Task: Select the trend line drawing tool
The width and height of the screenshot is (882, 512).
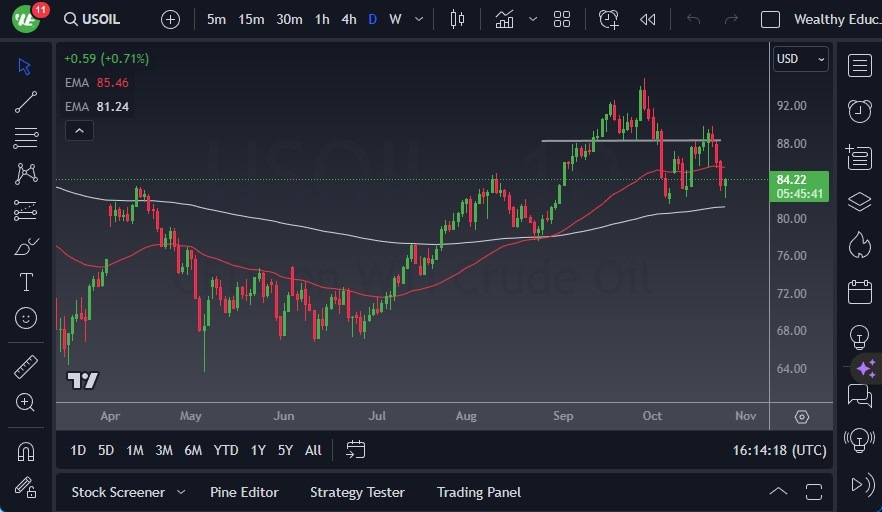Action: [26, 101]
